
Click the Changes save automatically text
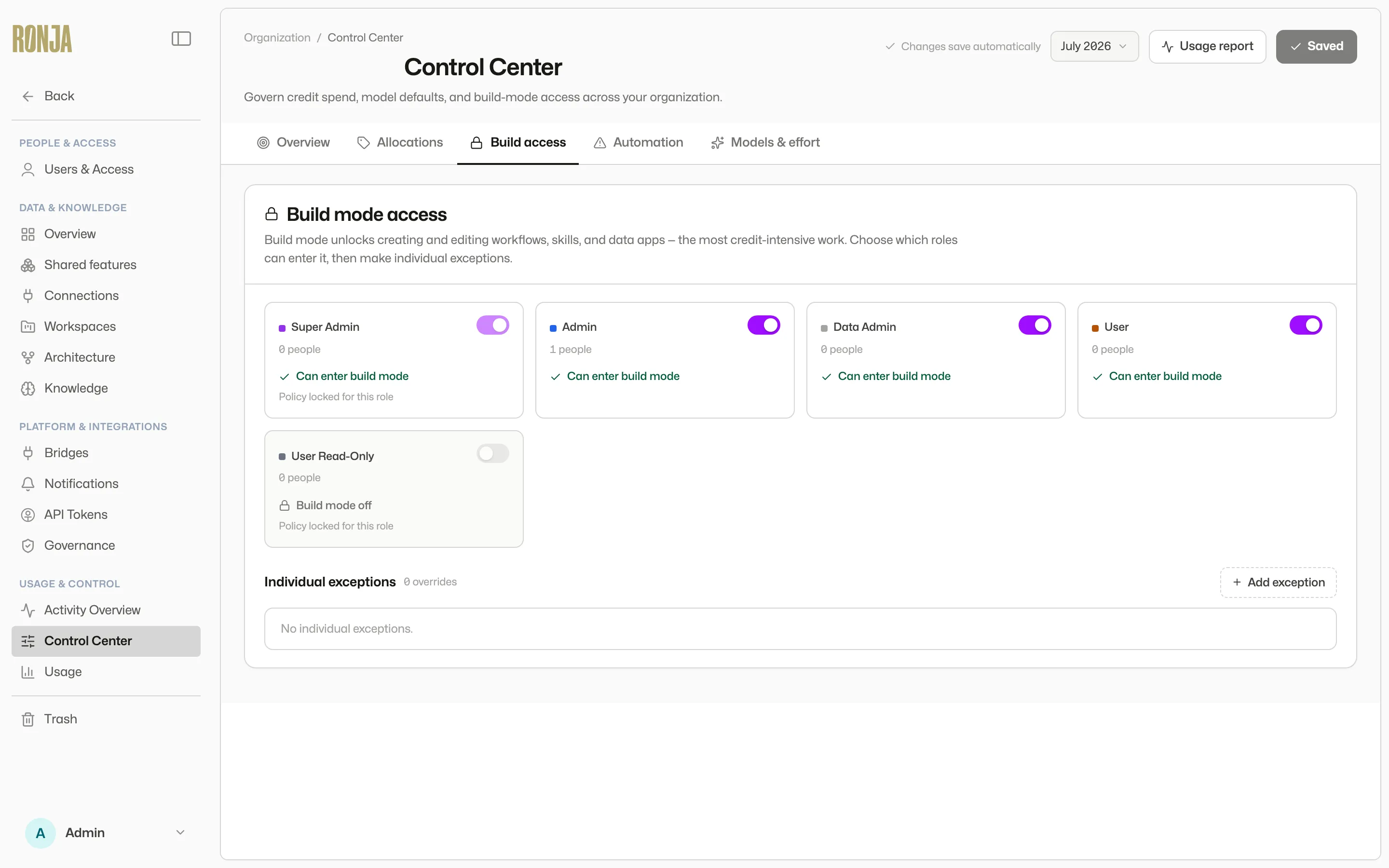pos(970,46)
